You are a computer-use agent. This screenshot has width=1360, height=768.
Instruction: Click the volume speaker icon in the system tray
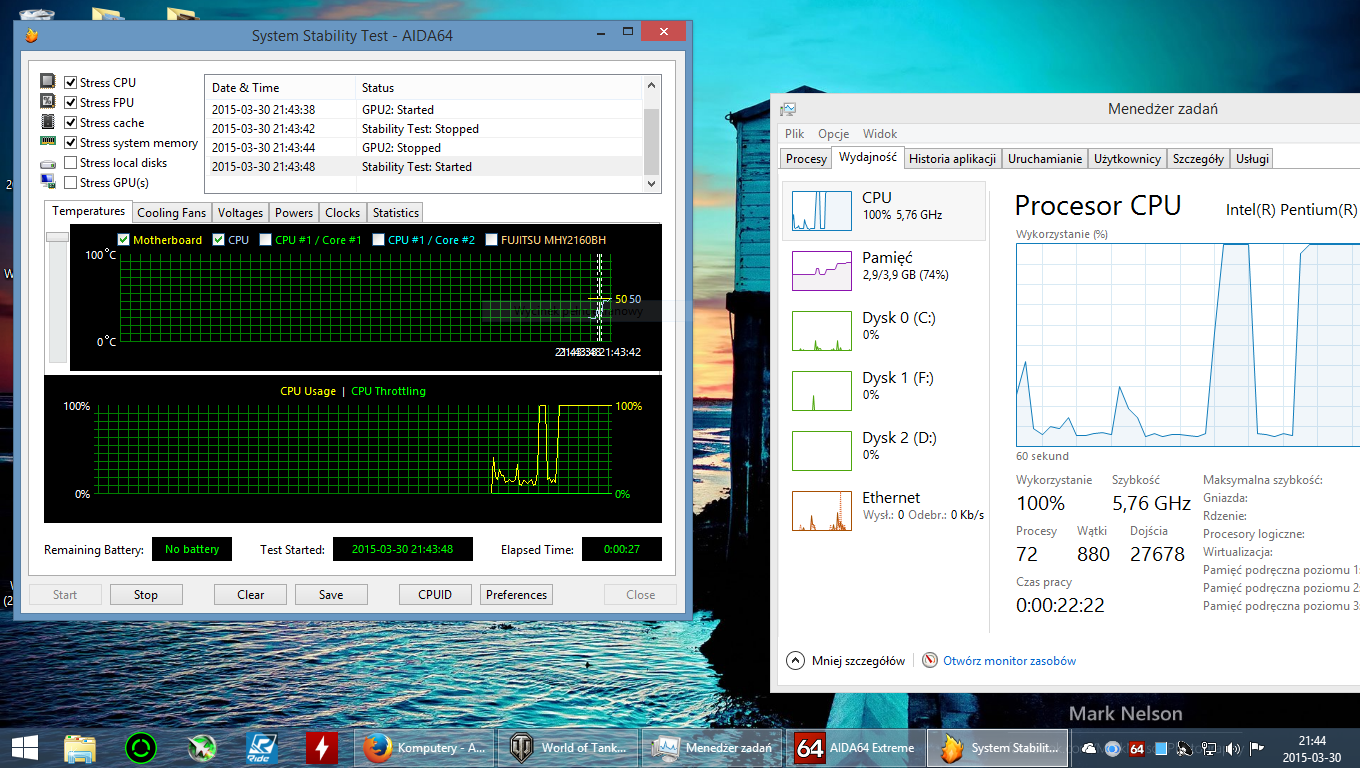[1233, 748]
